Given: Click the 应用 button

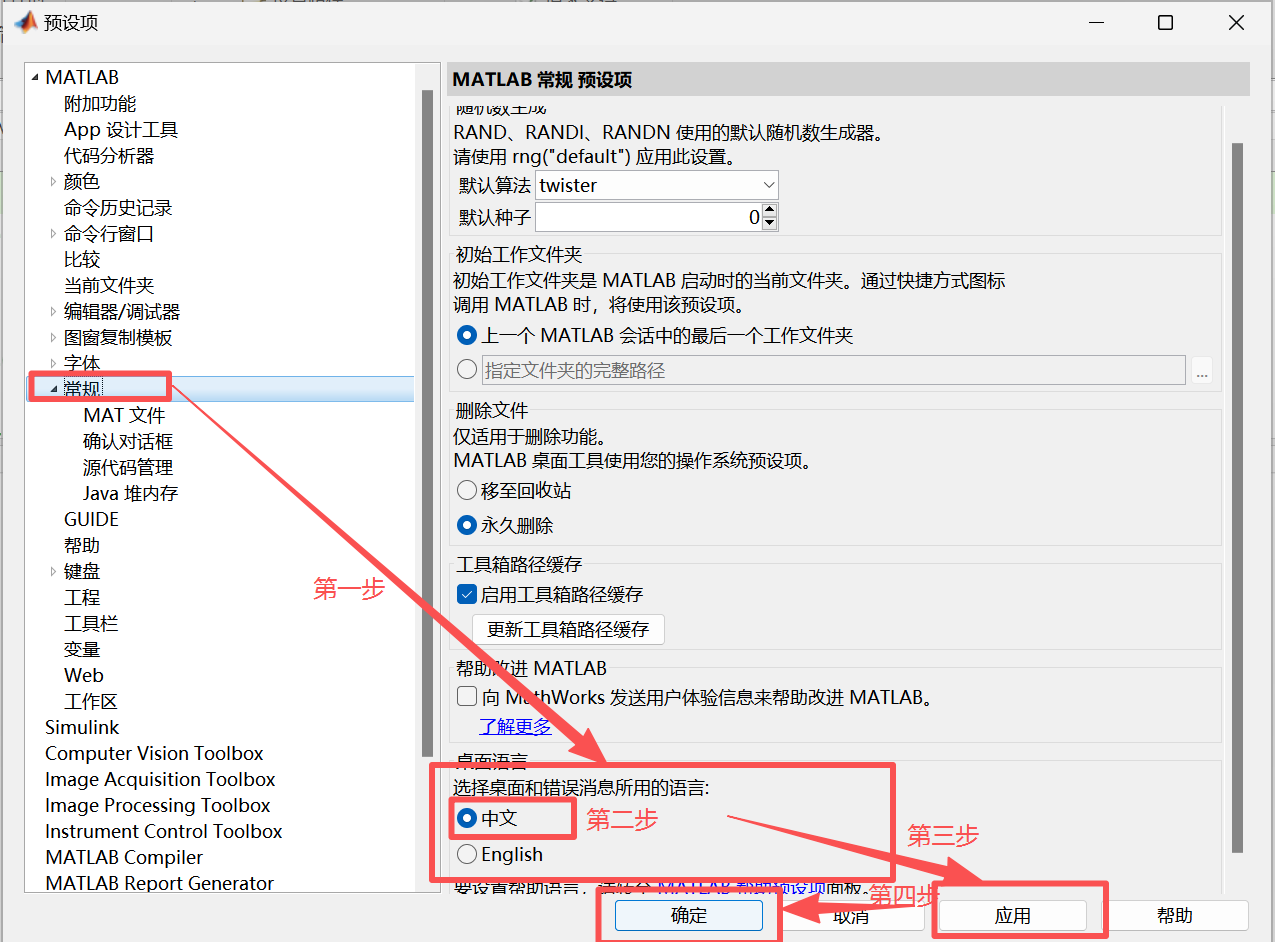Looking at the screenshot, I should coord(1012,916).
